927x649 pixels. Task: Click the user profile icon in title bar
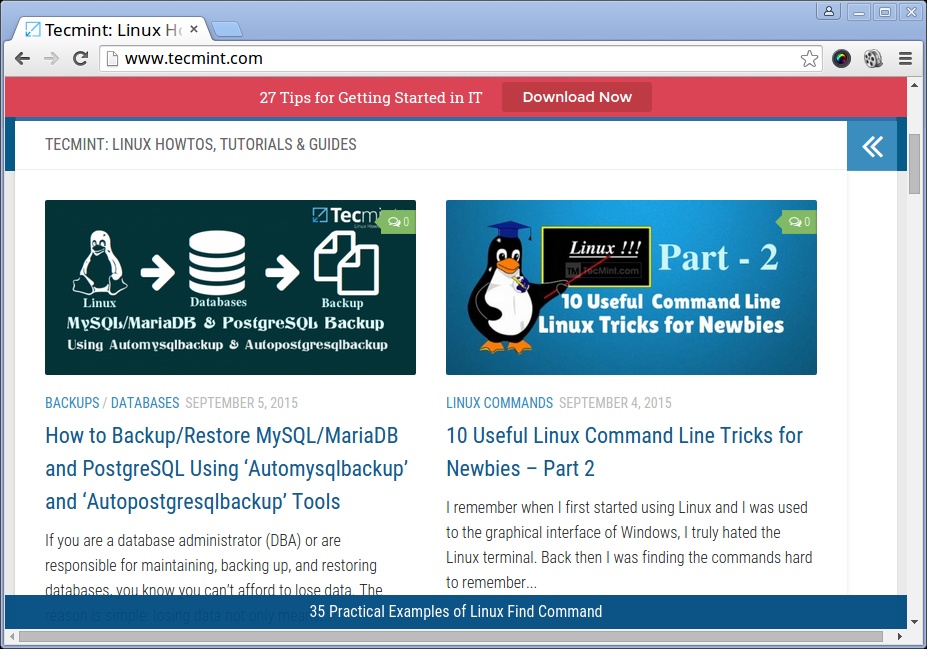point(829,11)
